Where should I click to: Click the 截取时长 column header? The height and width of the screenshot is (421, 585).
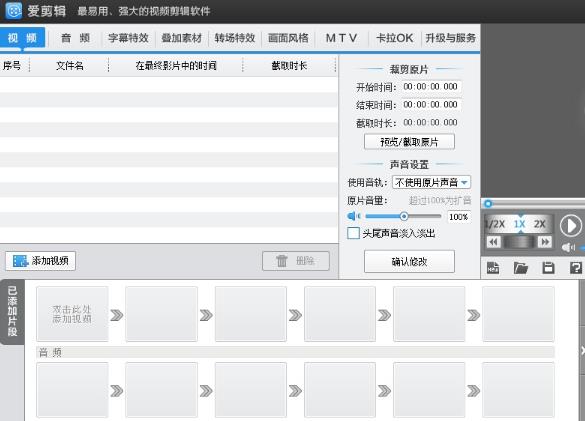click(289, 66)
